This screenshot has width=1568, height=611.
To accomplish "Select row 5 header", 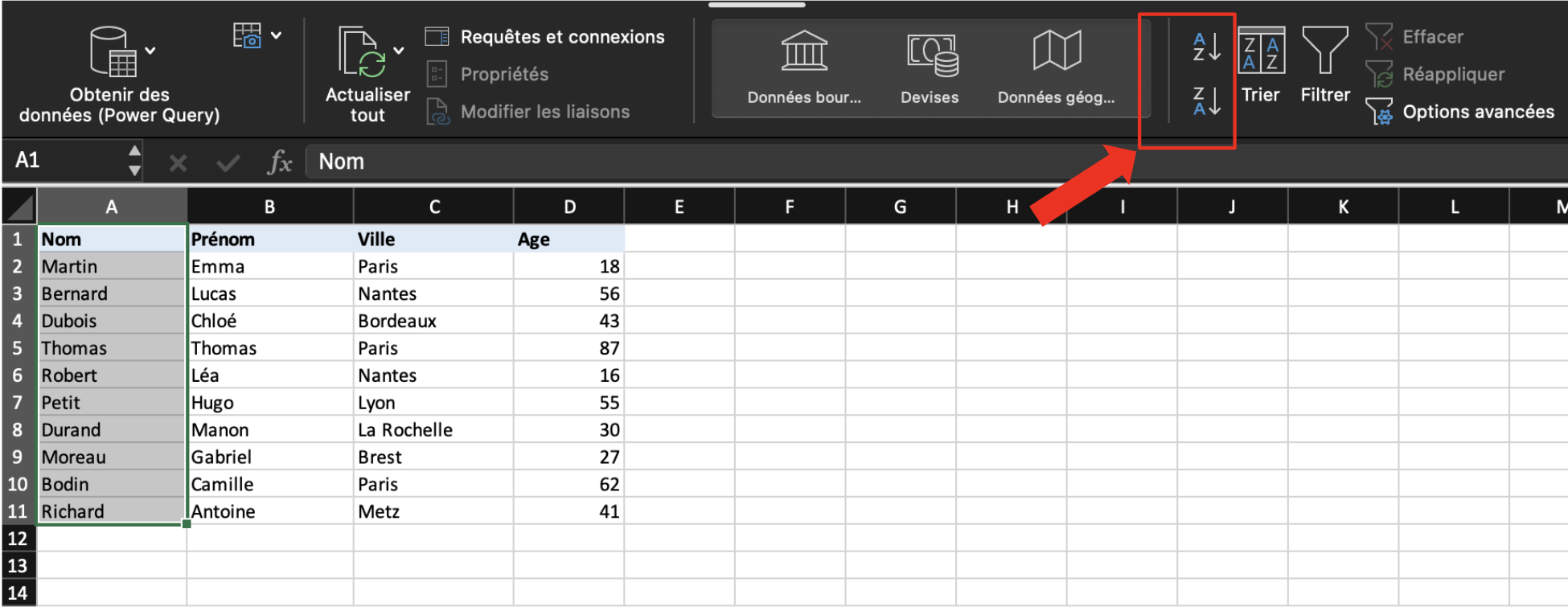I will coord(18,348).
